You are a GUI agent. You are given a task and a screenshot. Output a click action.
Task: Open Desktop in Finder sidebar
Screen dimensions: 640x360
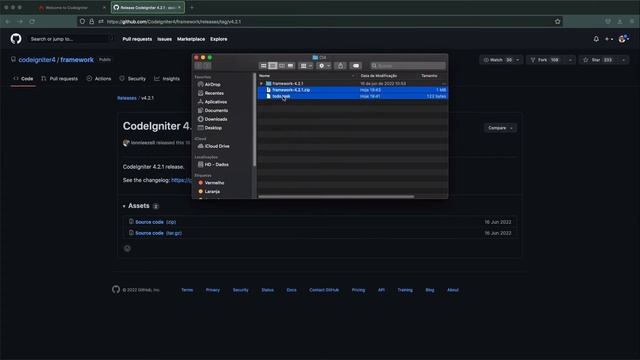tap(213, 128)
